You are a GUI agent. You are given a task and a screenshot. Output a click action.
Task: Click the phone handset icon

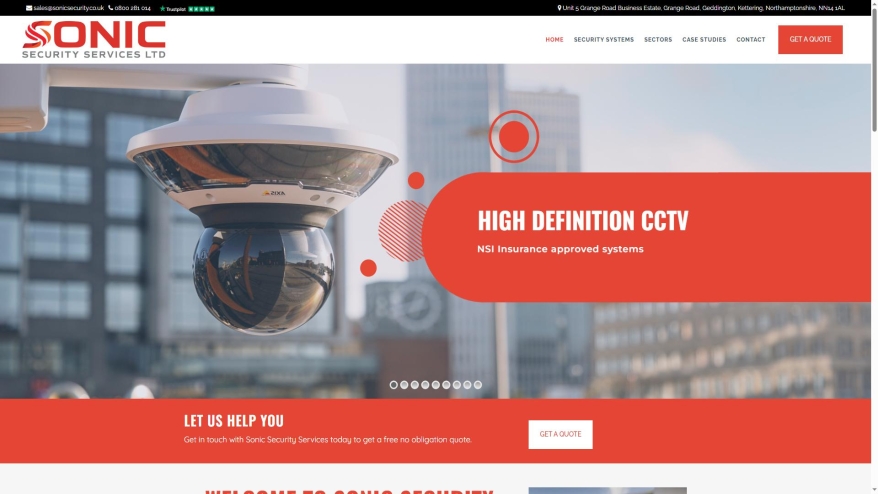111,8
